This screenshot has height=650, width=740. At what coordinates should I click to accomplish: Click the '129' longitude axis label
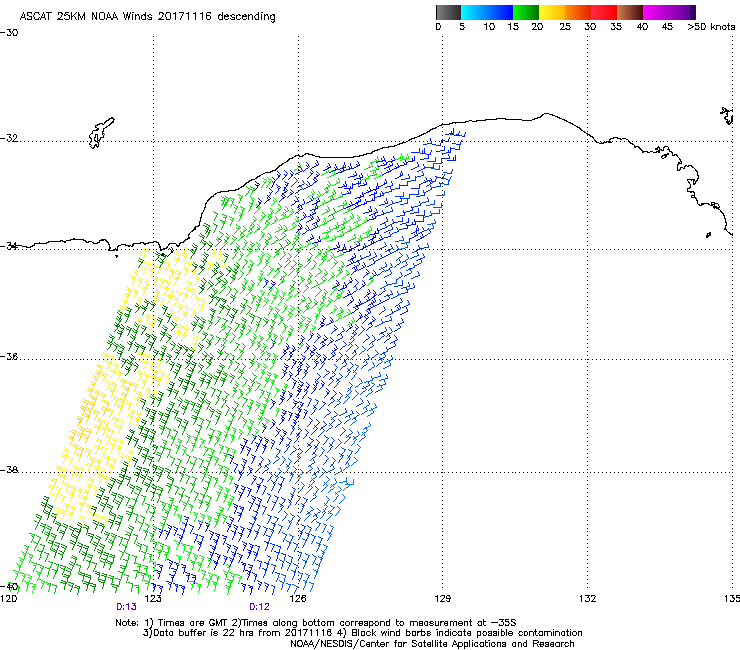coord(442,599)
